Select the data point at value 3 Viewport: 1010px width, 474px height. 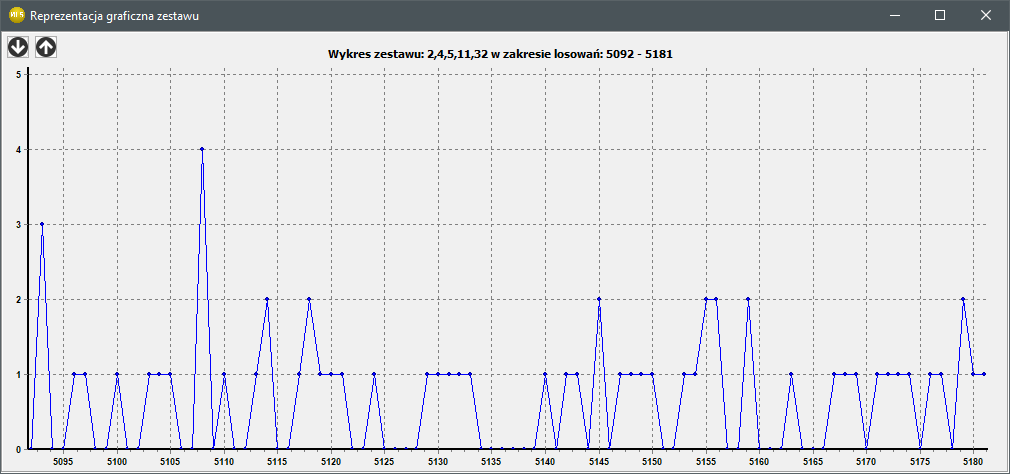[42, 224]
